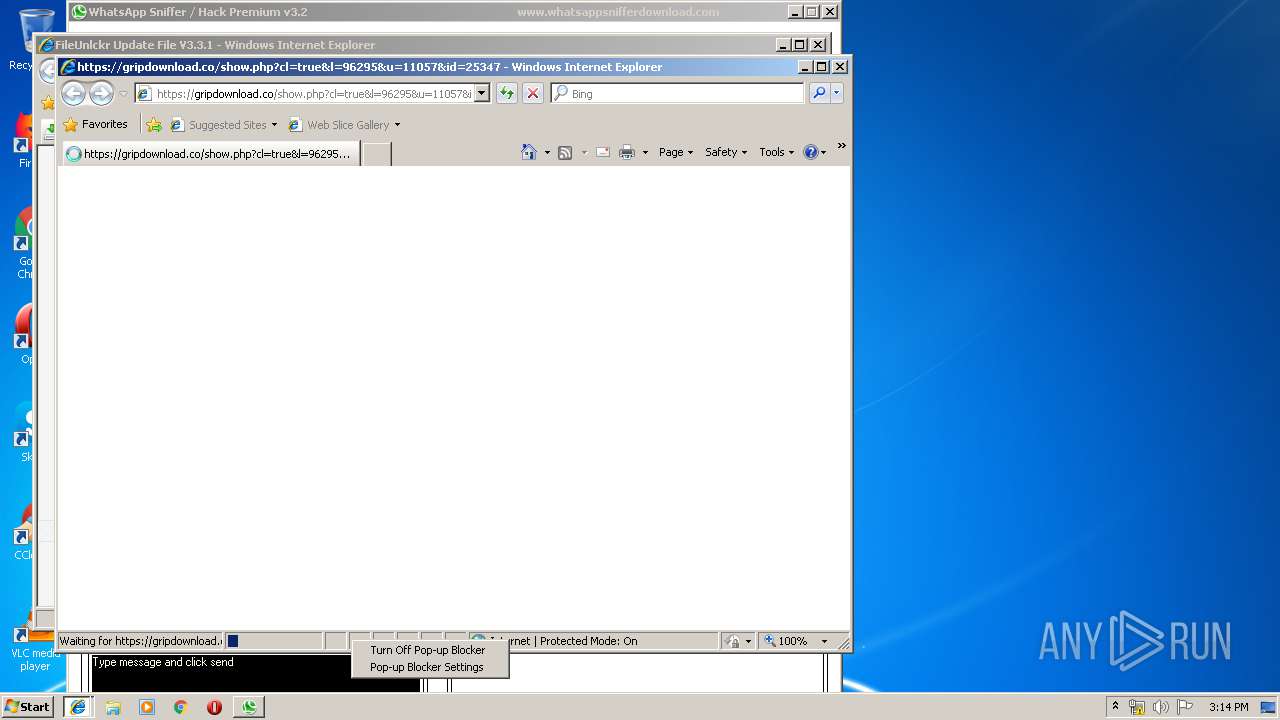This screenshot has height=720, width=1280.
Task: Click the red Stop loading button
Action: click(x=533, y=93)
